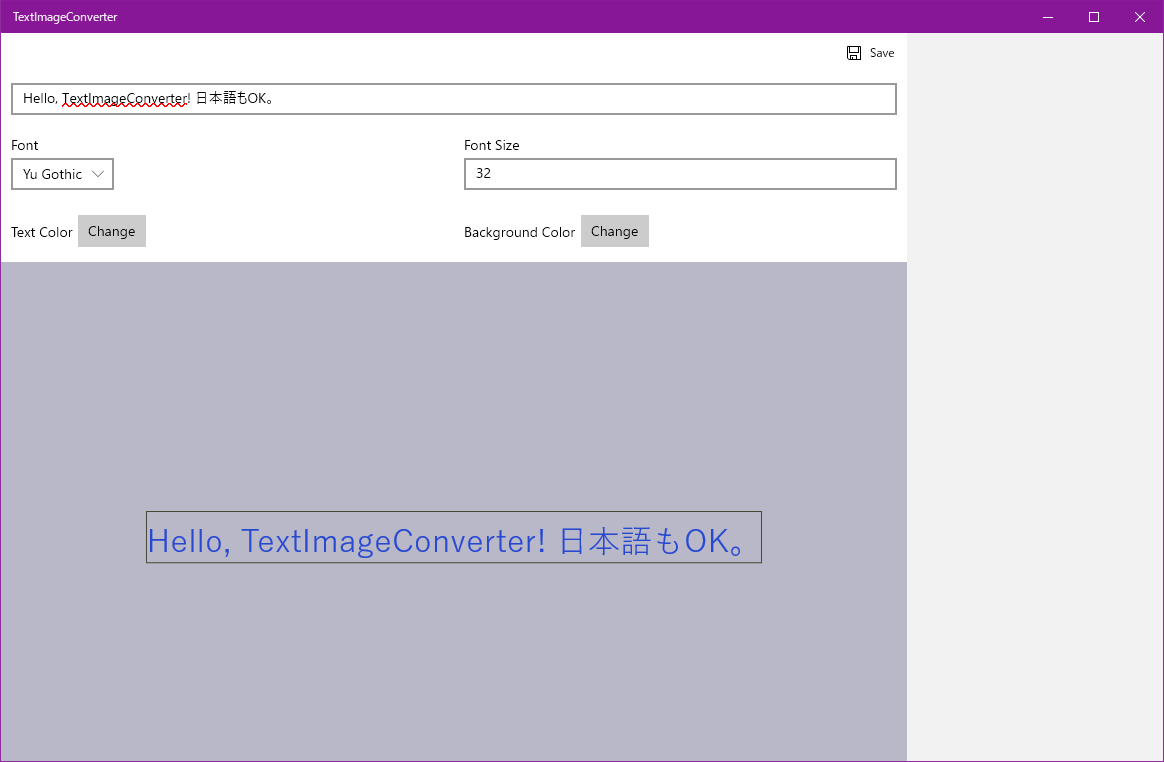Click the TextImageConverter window title
Viewport: 1164px width, 762px height.
(x=65, y=16)
